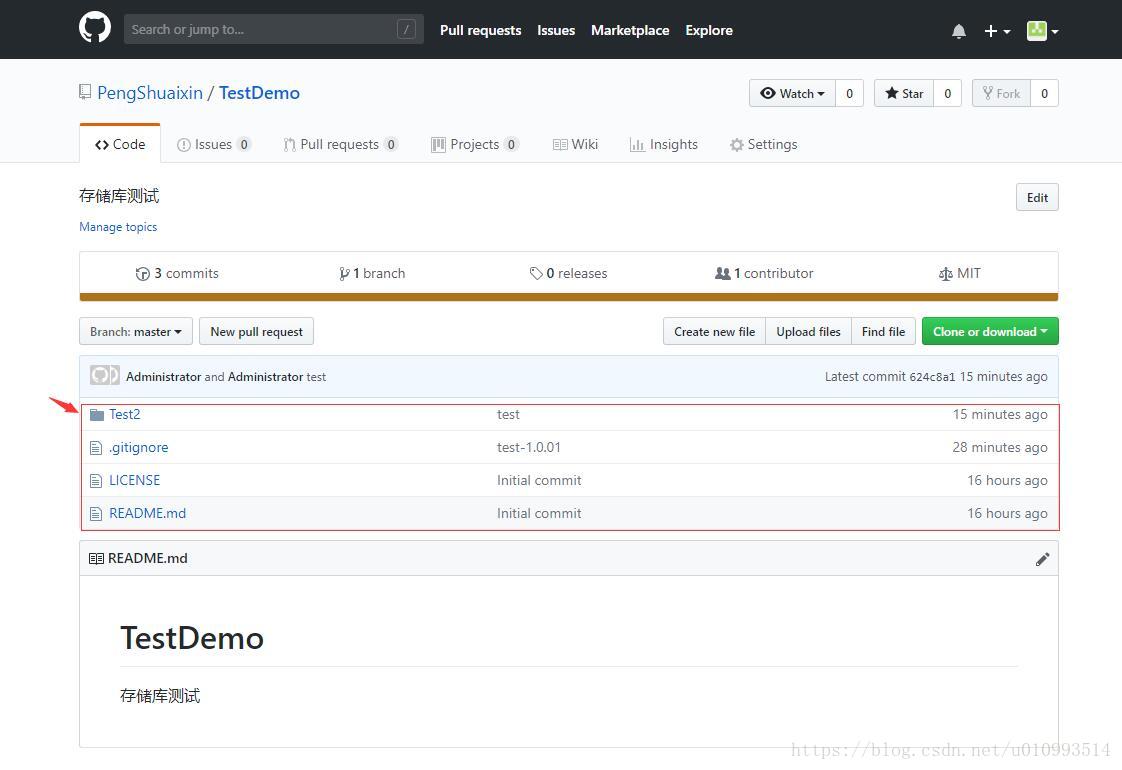
Task: Switch to the repository Pull requests tab
Action: point(340,144)
